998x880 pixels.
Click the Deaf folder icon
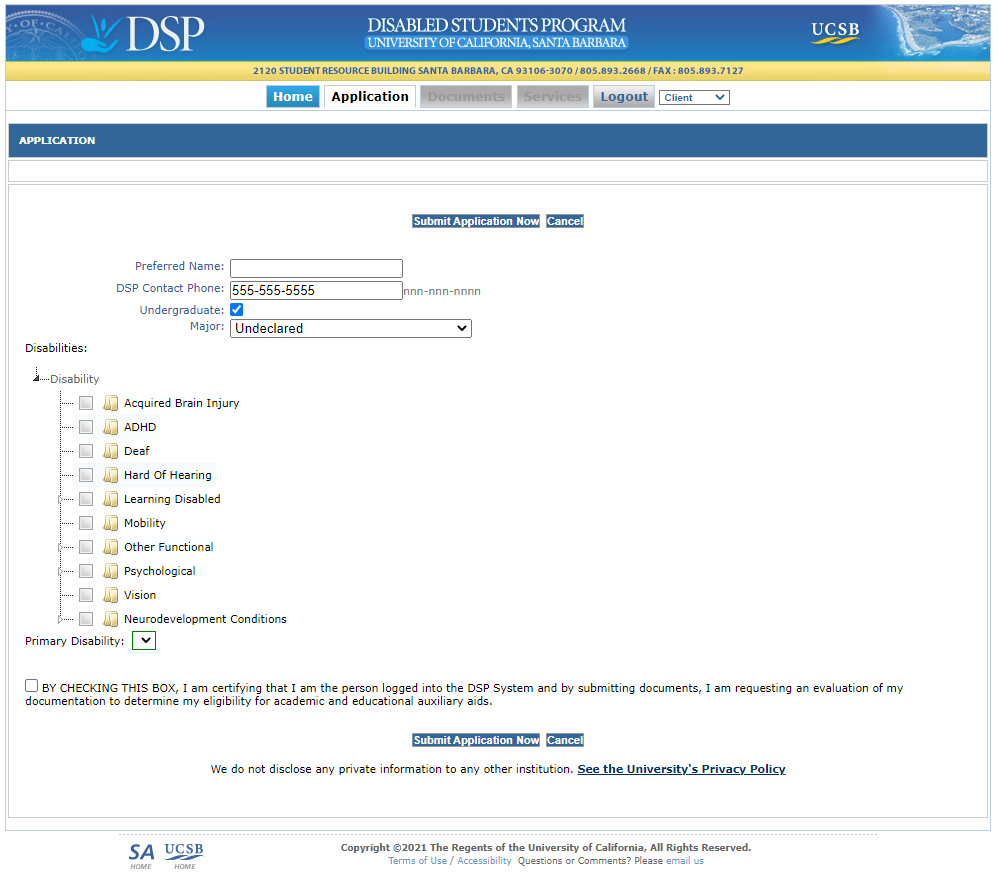[x=110, y=452]
